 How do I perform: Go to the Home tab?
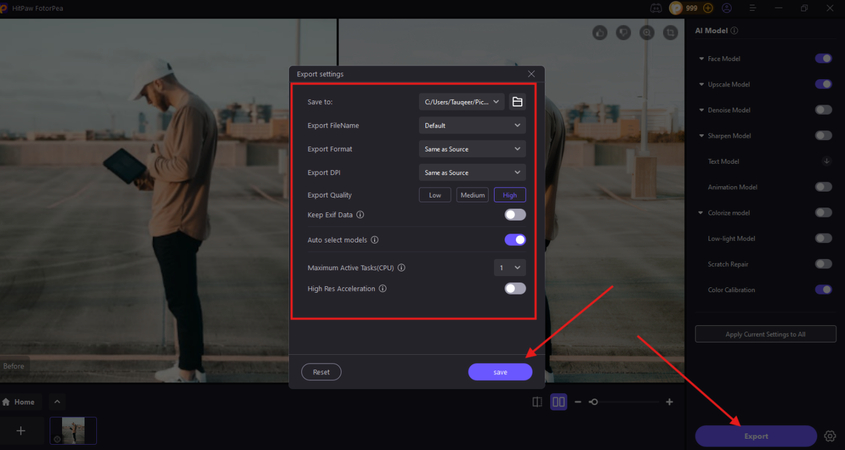coord(19,402)
